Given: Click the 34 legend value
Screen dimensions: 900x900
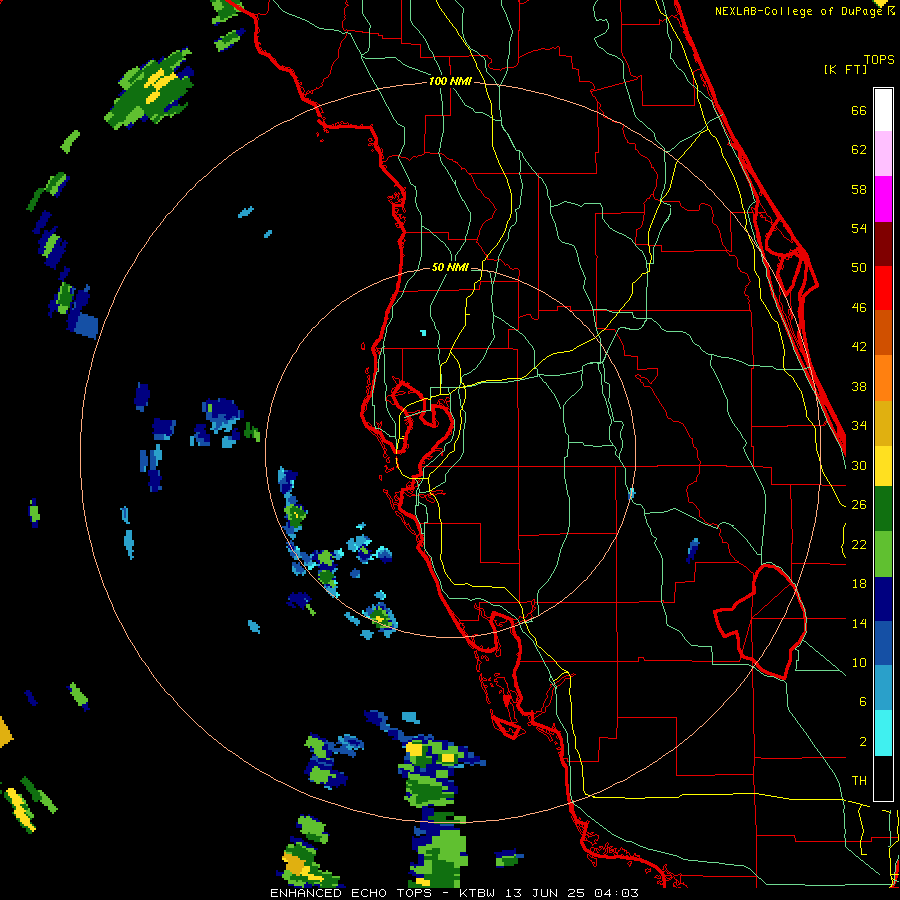Looking at the screenshot, I should pyautogui.click(x=859, y=426).
